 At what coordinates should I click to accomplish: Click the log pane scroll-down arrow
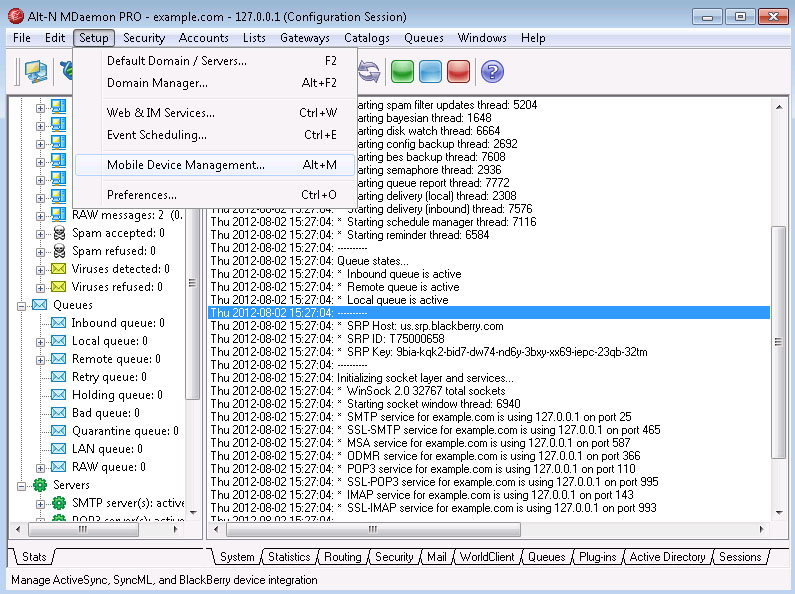pyautogui.click(x=778, y=513)
